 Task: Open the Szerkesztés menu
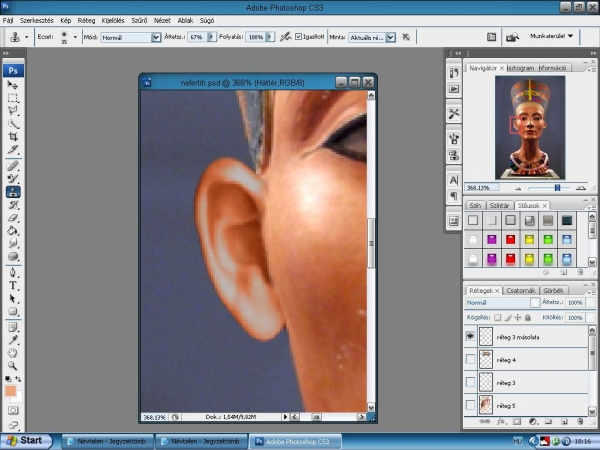[36, 21]
